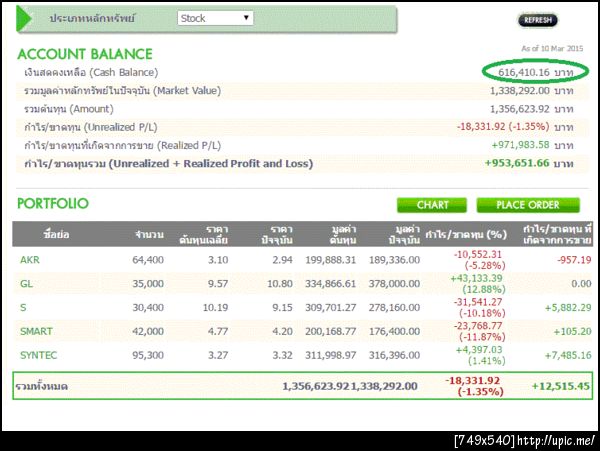This screenshot has width=600, height=451.
Task: Select GL average cost 9.57
Action: 218,283
